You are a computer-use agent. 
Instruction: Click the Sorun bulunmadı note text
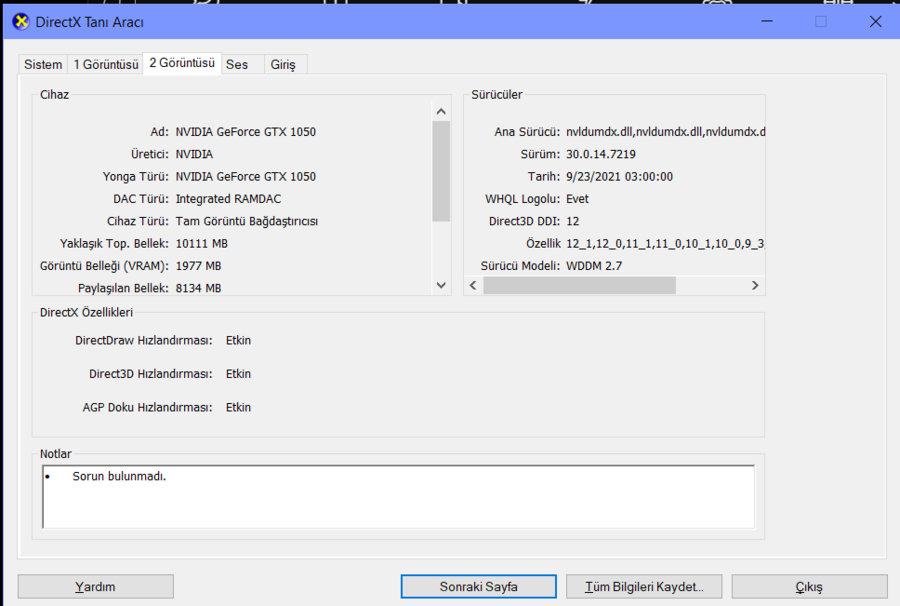(119, 476)
